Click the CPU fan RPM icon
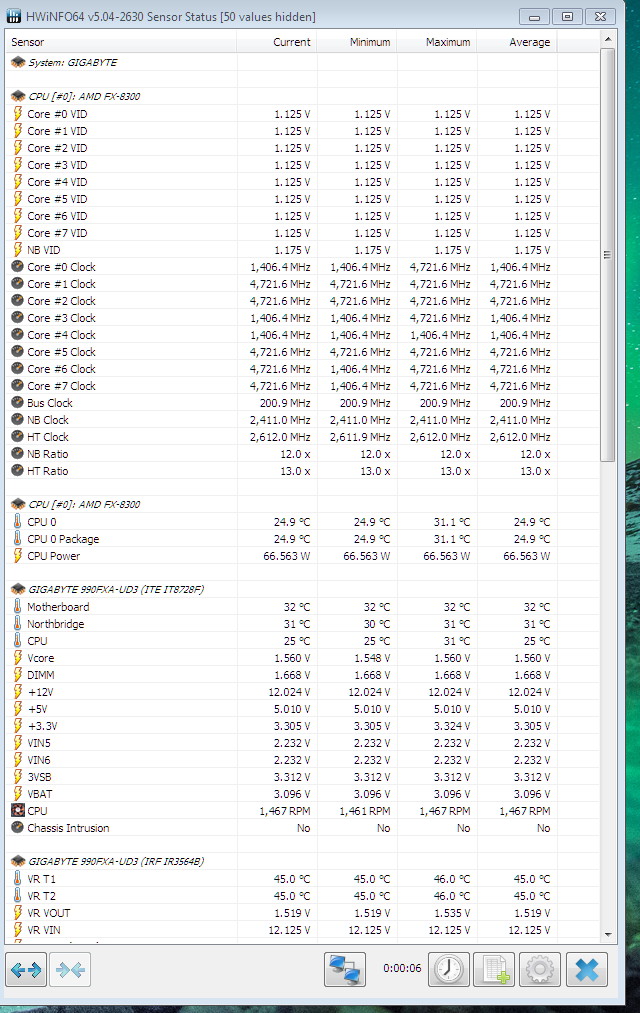This screenshot has height=1013, width=640. tap(18, 810)
